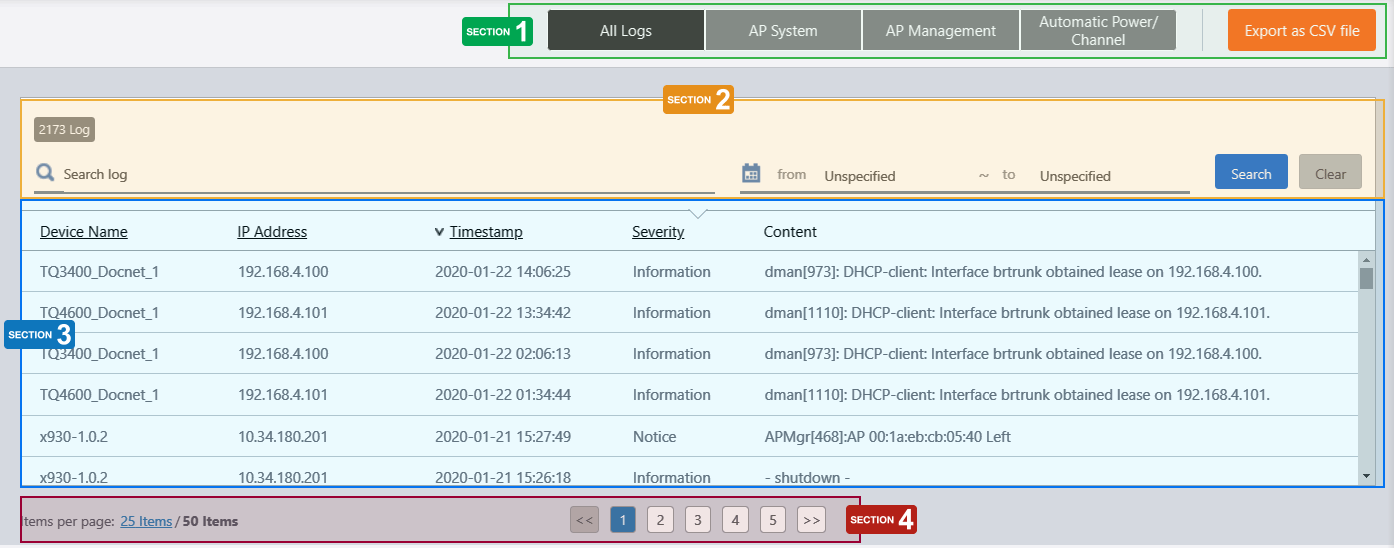Go to the first page of logs
Screen dimensions: 1394x548
pyautogui.click(x=585, y=520)
